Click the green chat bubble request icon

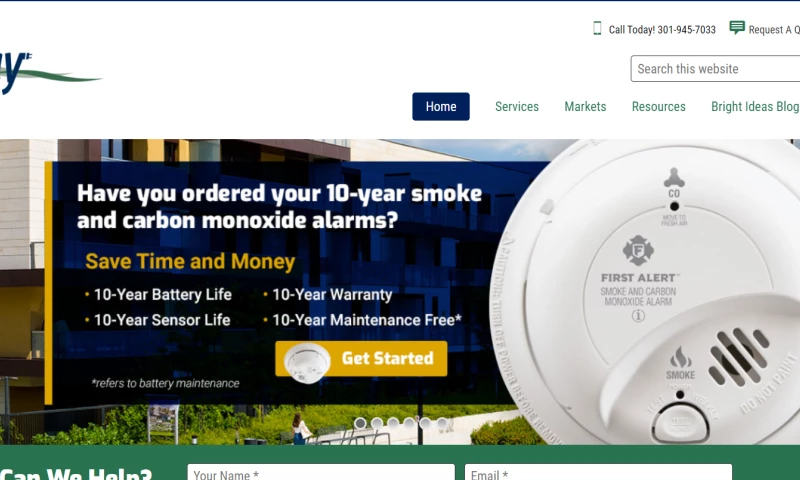coord(737,28)
